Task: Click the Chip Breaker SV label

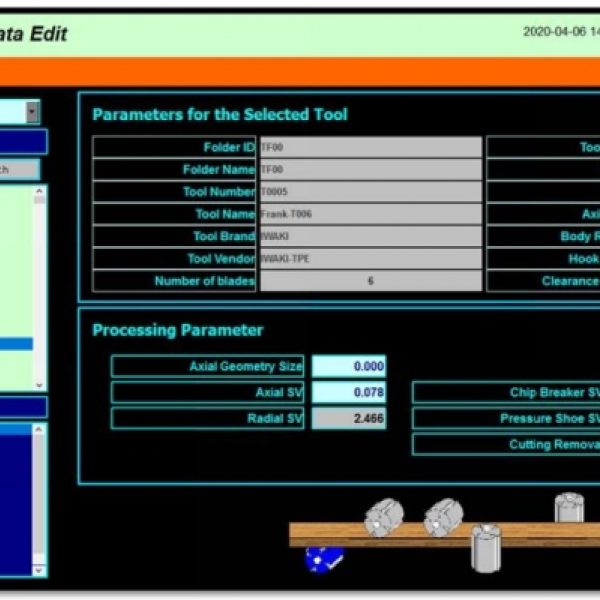Action: 506,393
